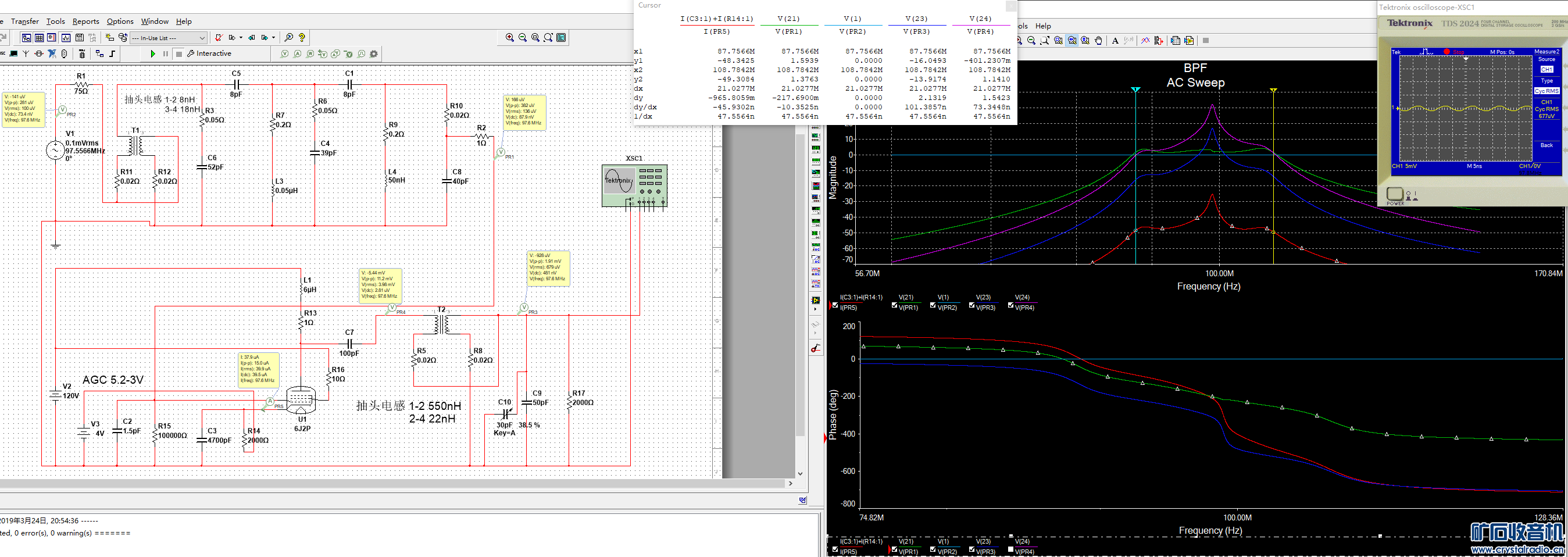Click the probe settings gear icon
The height and width of the screenshot is (557, 1568).
point(374,54)
